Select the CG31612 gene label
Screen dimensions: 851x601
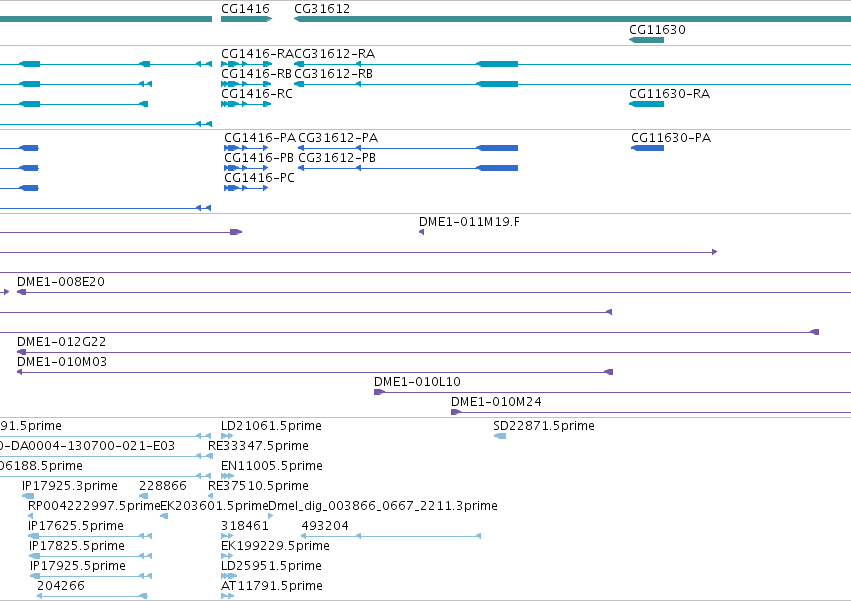(322, 9)
